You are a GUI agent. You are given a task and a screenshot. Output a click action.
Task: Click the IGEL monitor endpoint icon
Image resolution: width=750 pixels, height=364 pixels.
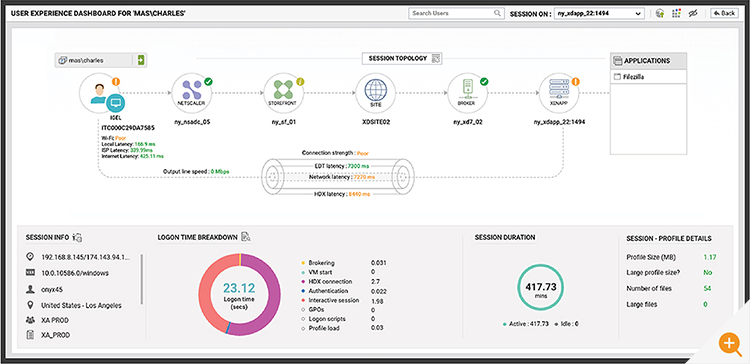pyautogui.click(x=115, y=102)
